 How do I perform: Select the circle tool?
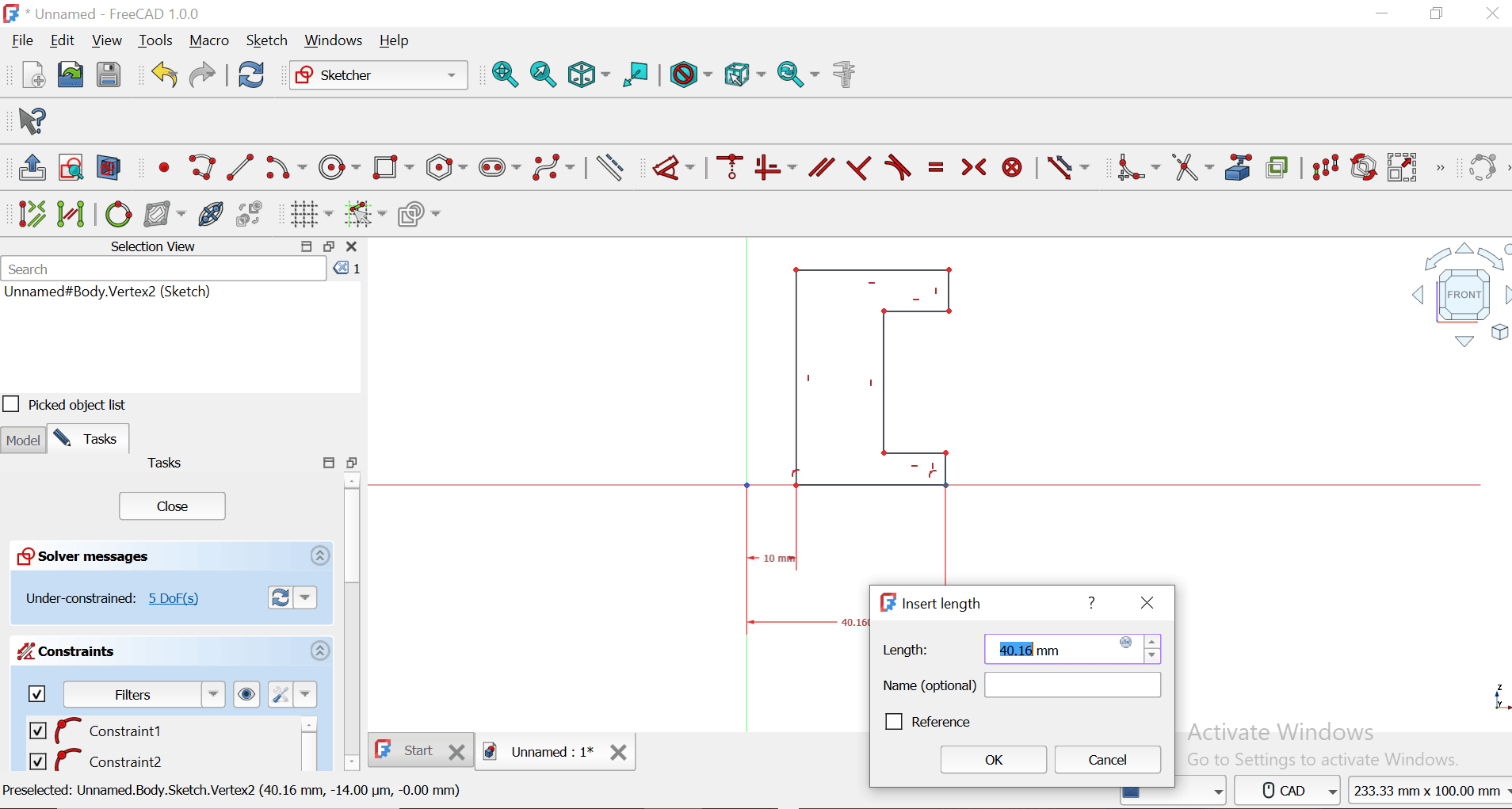[332, 167]
